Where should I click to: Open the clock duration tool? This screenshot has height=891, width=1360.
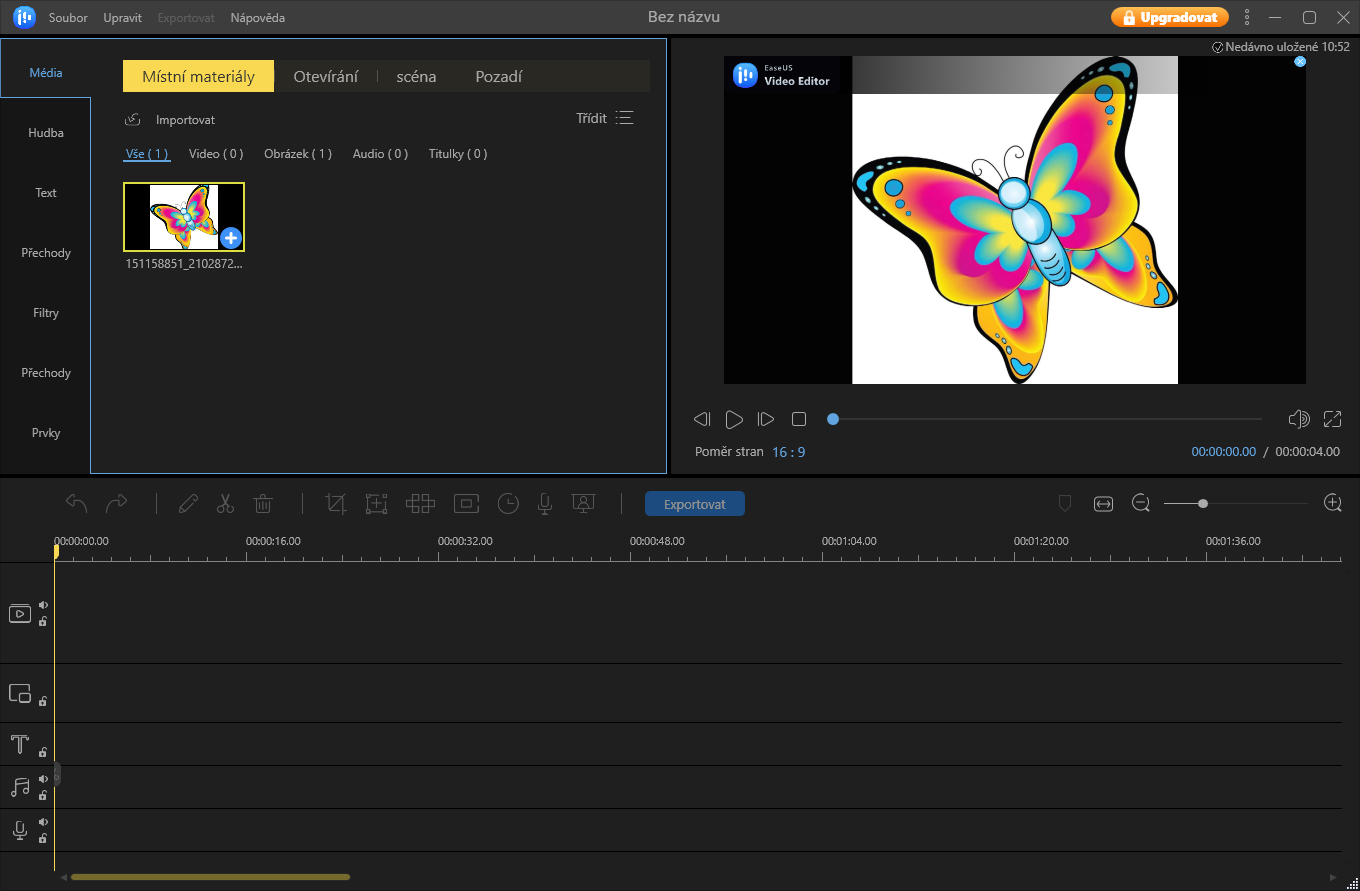(508, 504)
